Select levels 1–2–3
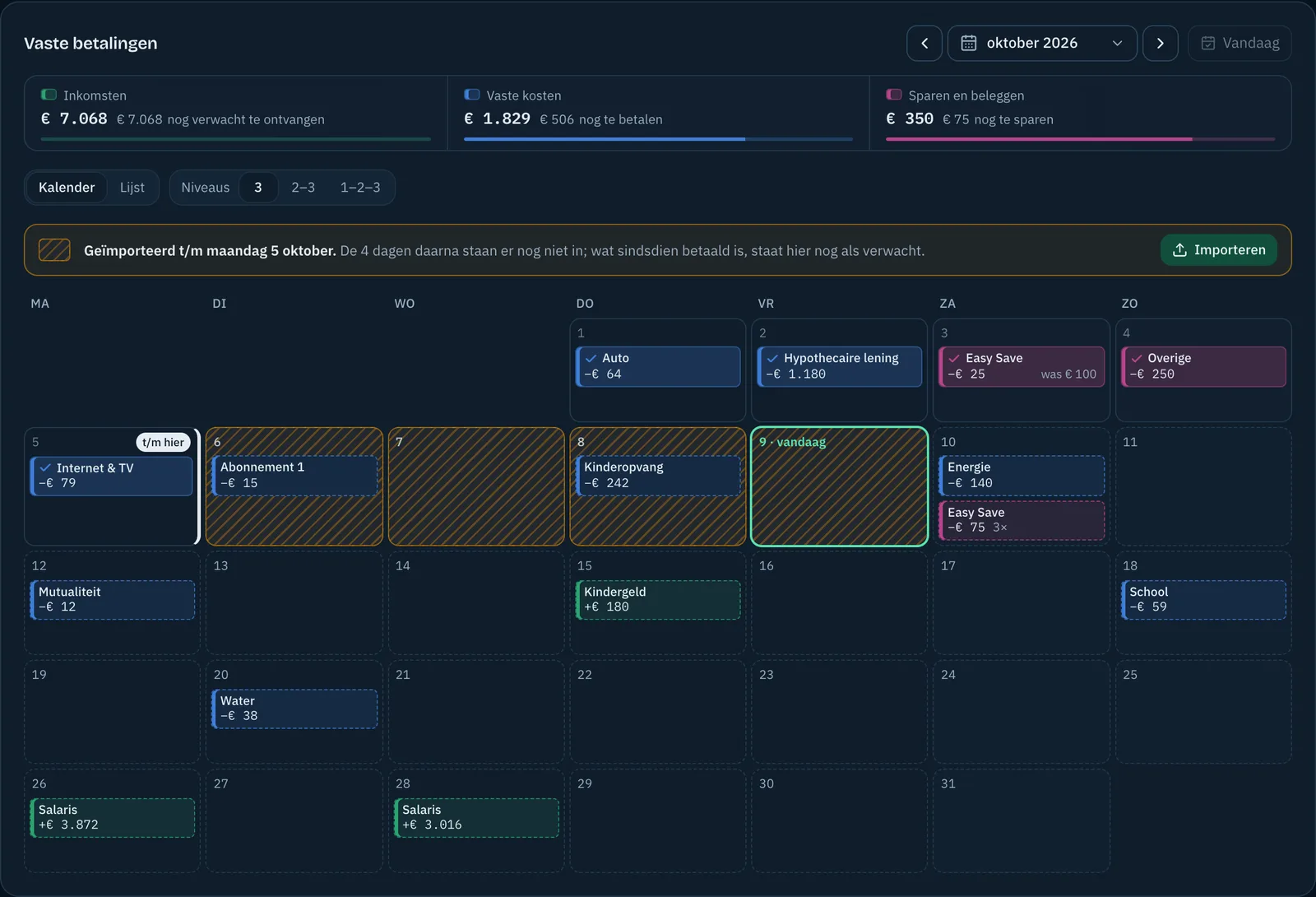This screenshot has width=1316, height=897. [360, 188]
